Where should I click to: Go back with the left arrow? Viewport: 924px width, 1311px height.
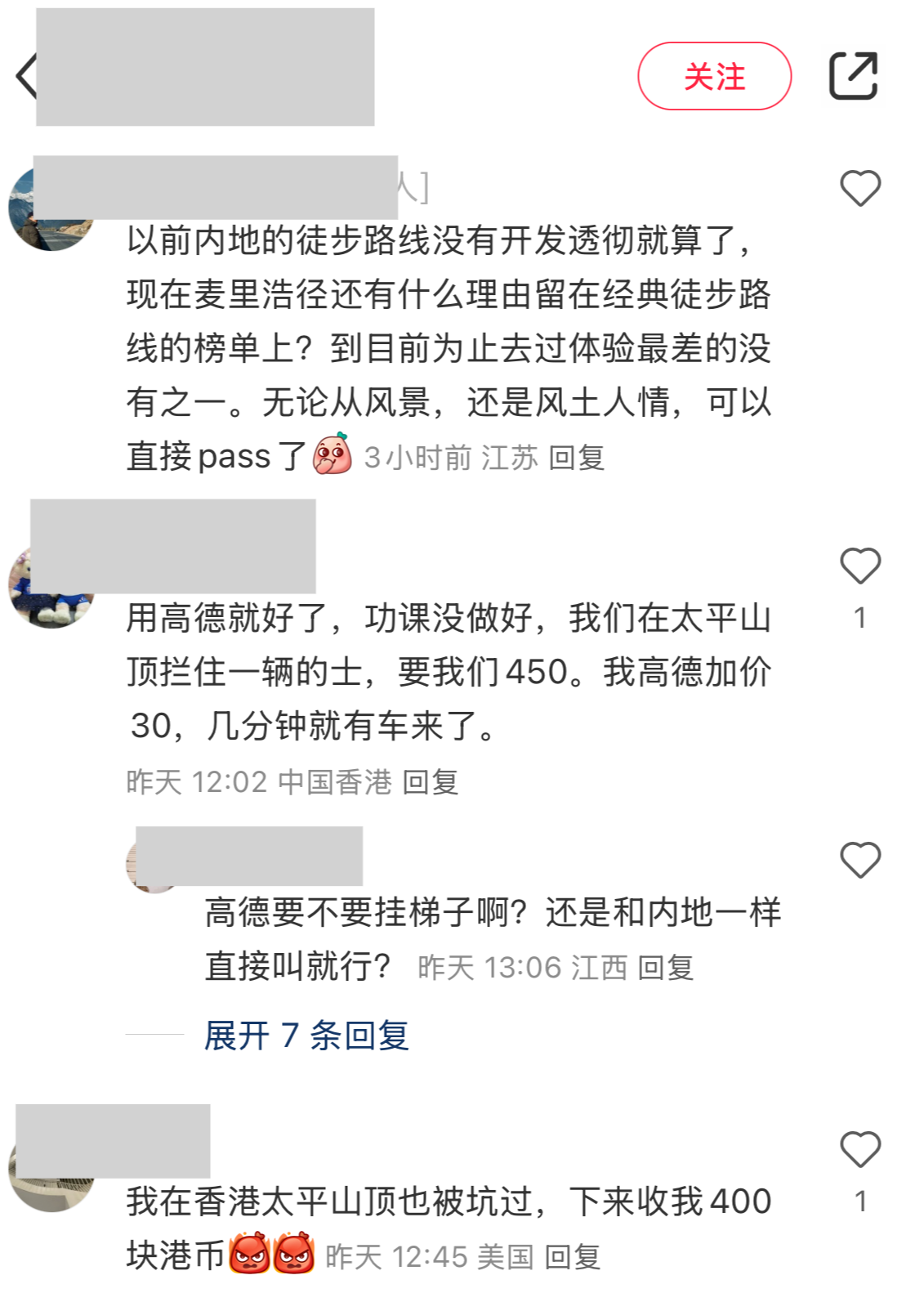click(26, 76)
